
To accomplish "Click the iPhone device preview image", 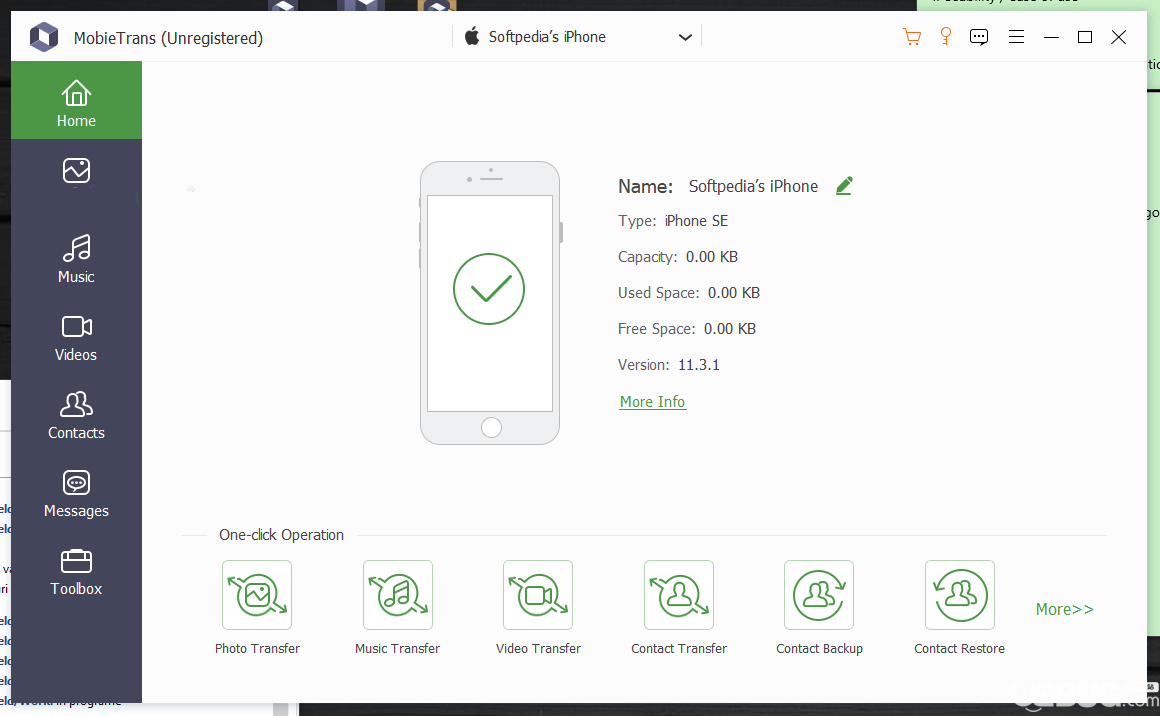I will (490, 303).
